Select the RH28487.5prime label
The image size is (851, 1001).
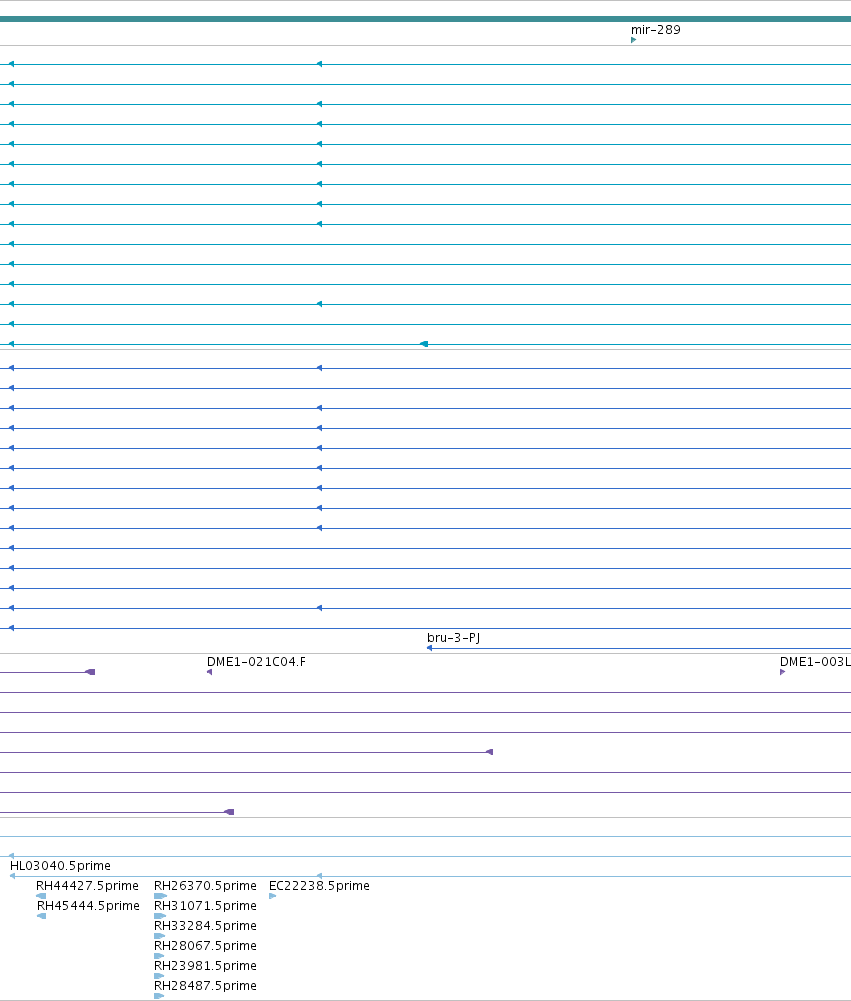pyautogui.click(x=205, y=985)
